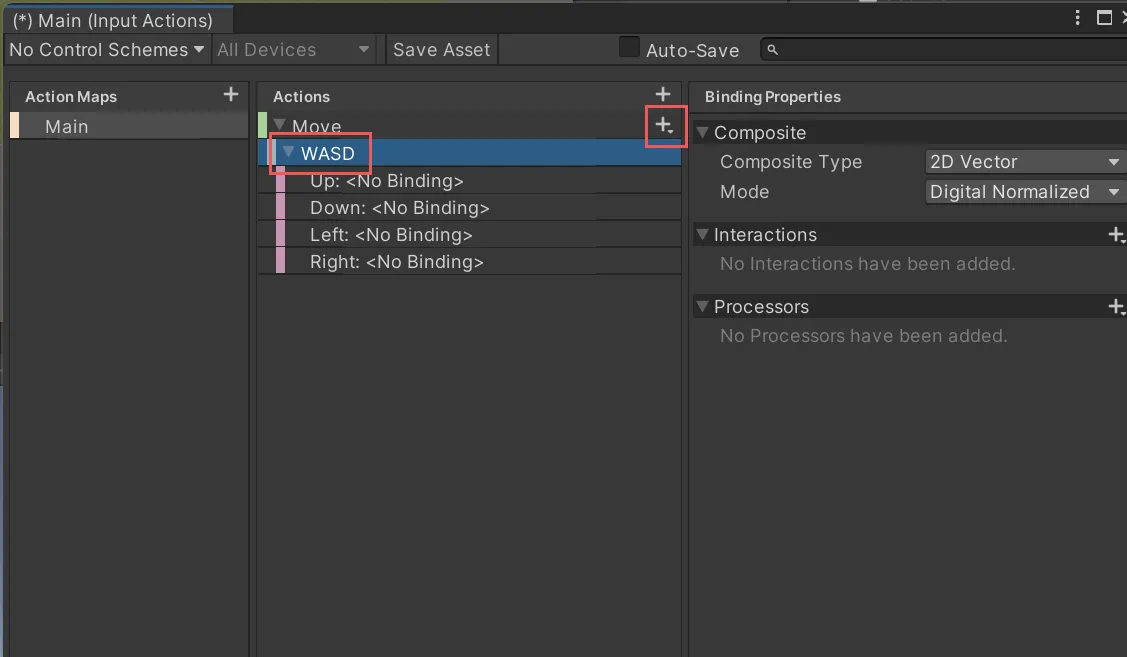Click the search magnifier icon
1127x657 pixels.
tap(773, 50)
